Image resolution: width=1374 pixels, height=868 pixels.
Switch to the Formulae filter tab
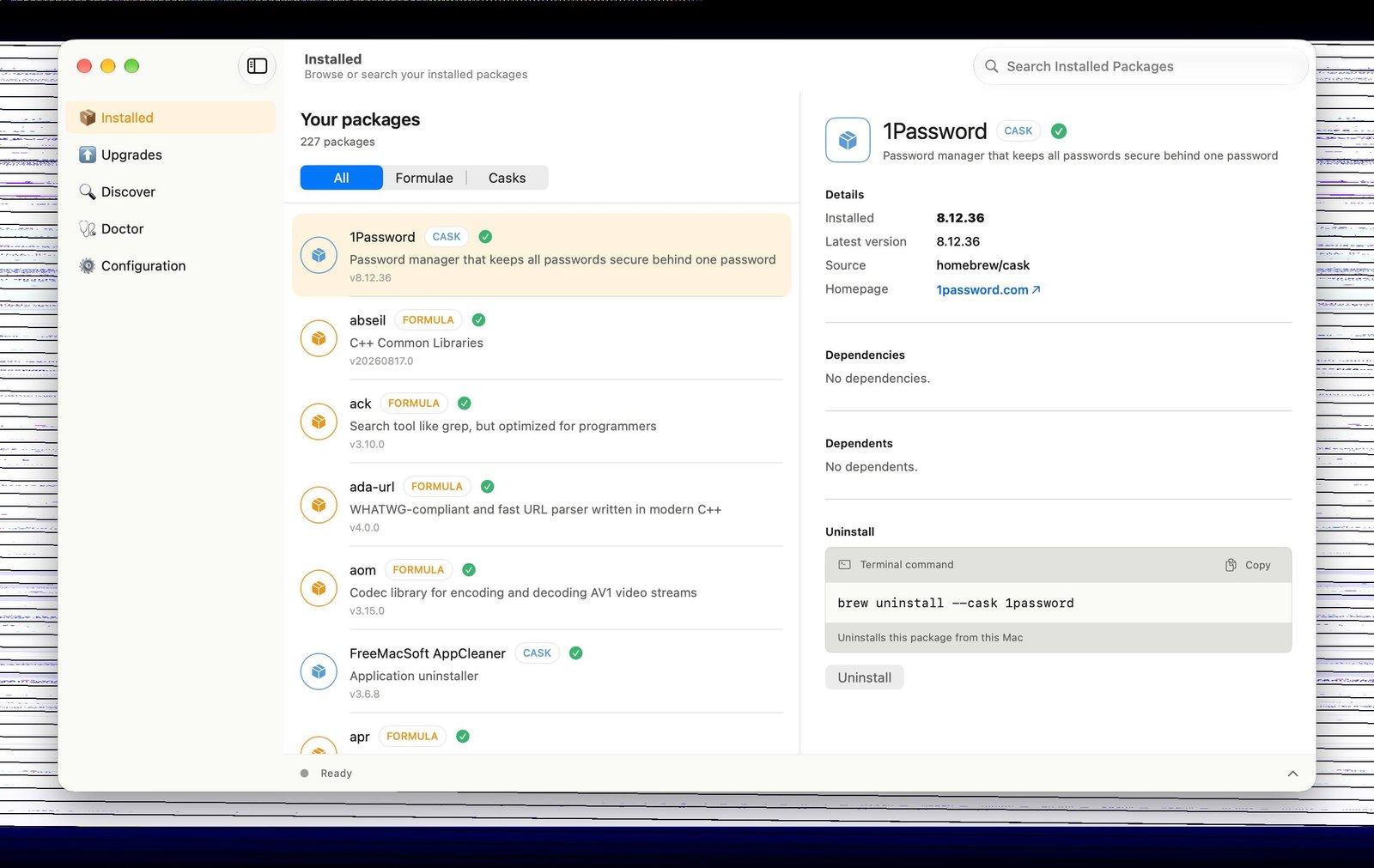click(424, 178)
